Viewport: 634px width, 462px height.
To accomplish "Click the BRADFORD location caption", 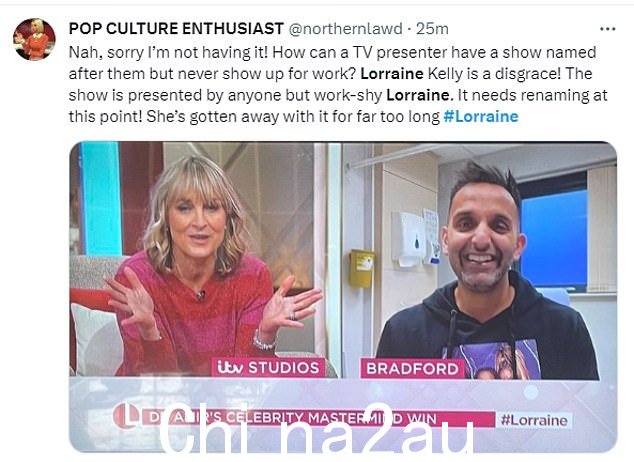I will click(412, 369).
